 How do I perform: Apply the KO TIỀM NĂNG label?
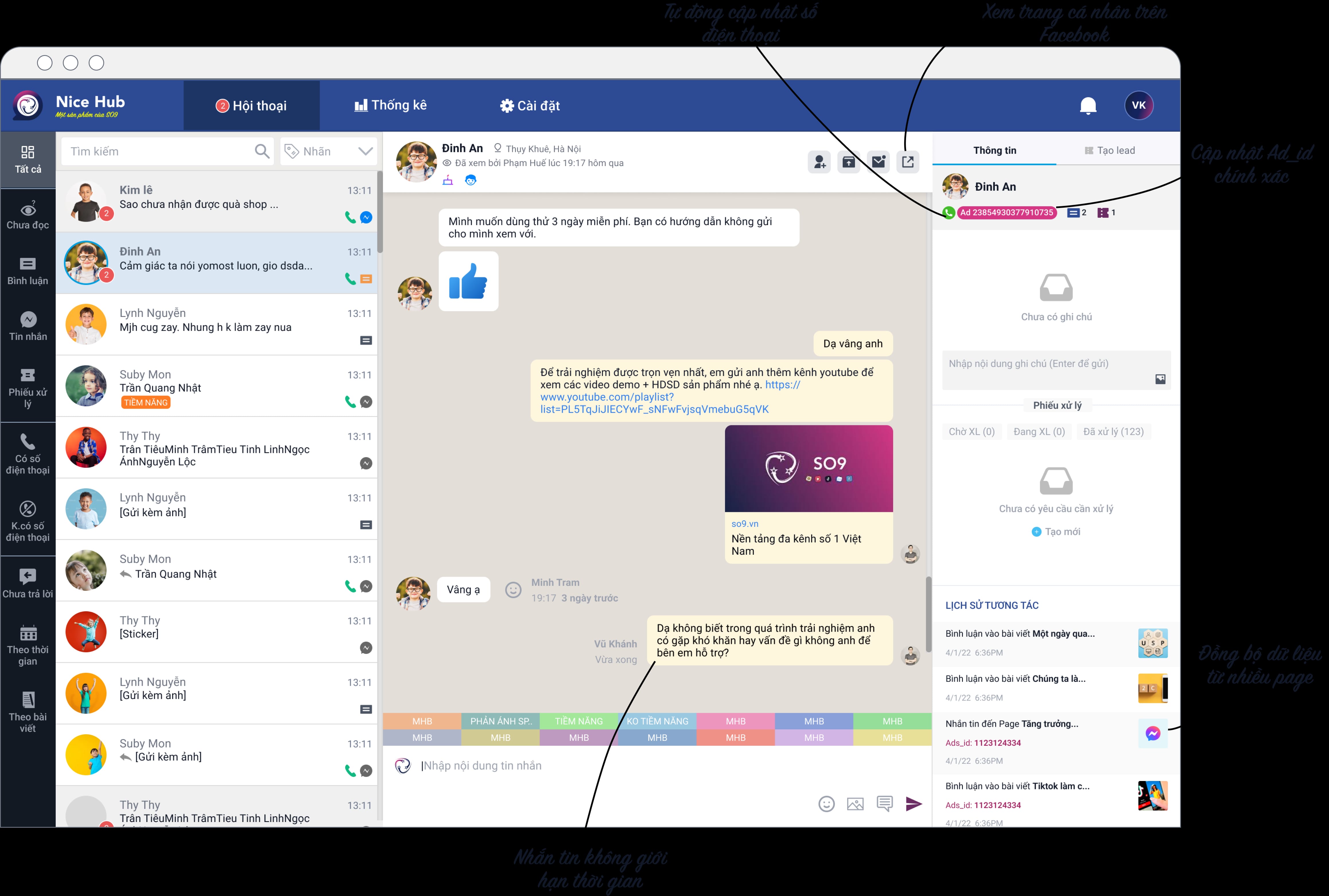tap(657, 721)
